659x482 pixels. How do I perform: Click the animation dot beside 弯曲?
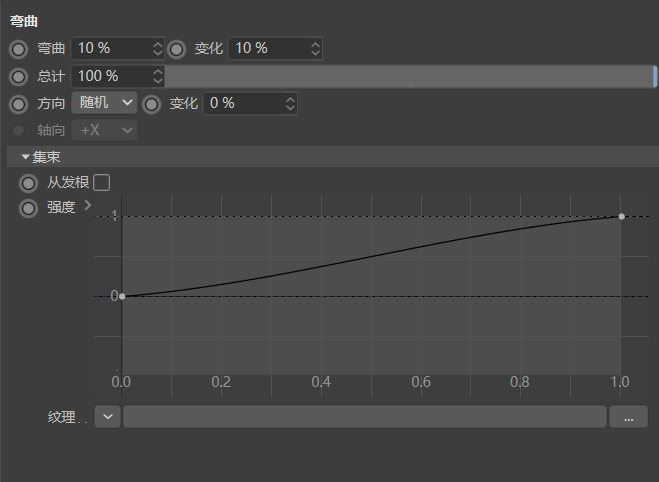click(19, 48)
